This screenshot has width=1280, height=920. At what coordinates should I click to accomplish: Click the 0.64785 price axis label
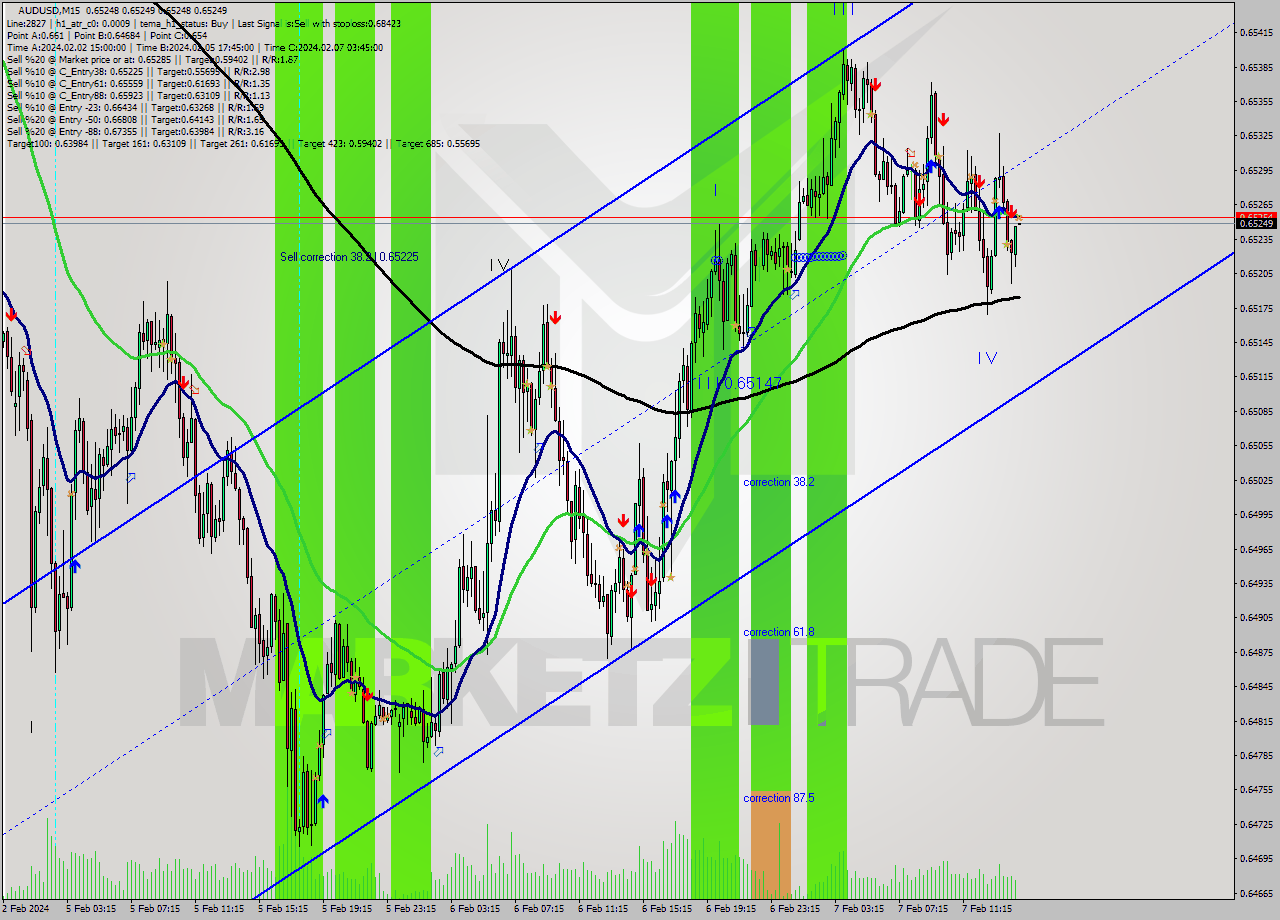click(x=1256, y=755)
